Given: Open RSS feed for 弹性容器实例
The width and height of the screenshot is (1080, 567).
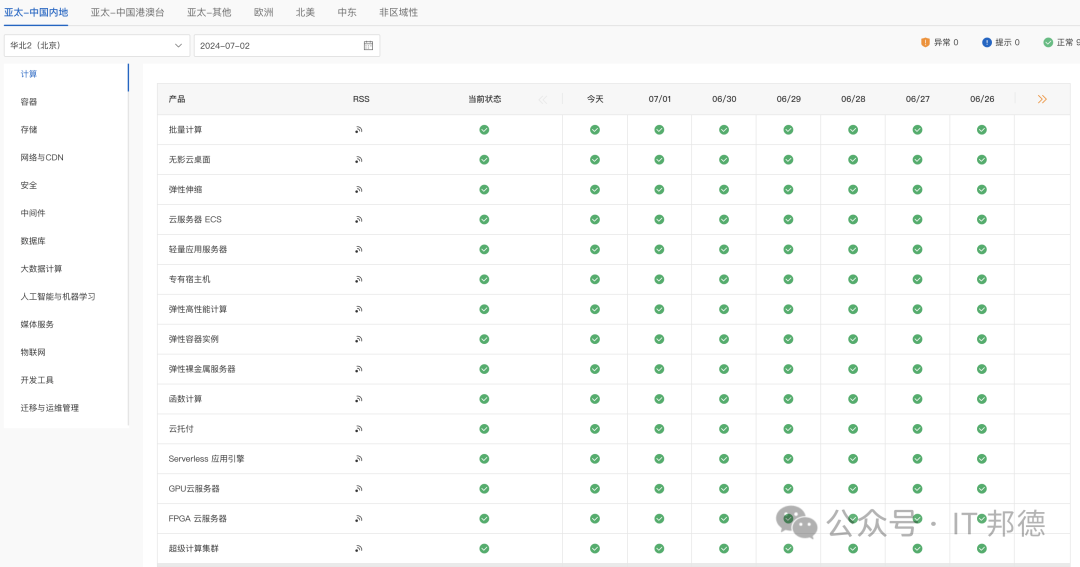Looking at the screenshot, I should point(358,339).
